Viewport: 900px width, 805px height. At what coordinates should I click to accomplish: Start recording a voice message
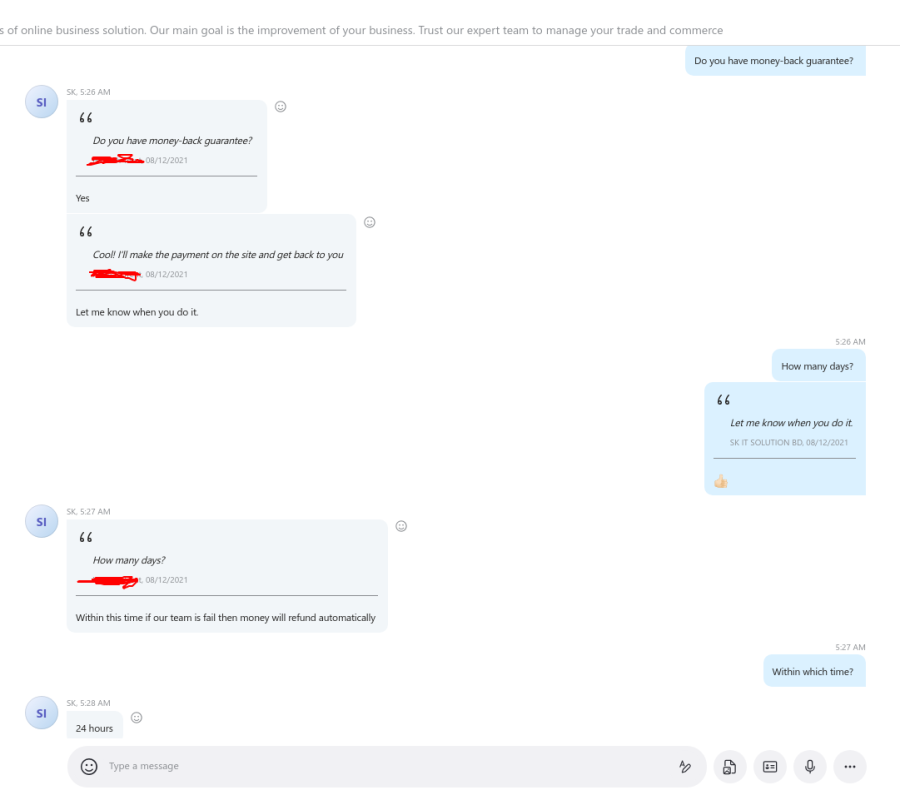coord(810,767)
